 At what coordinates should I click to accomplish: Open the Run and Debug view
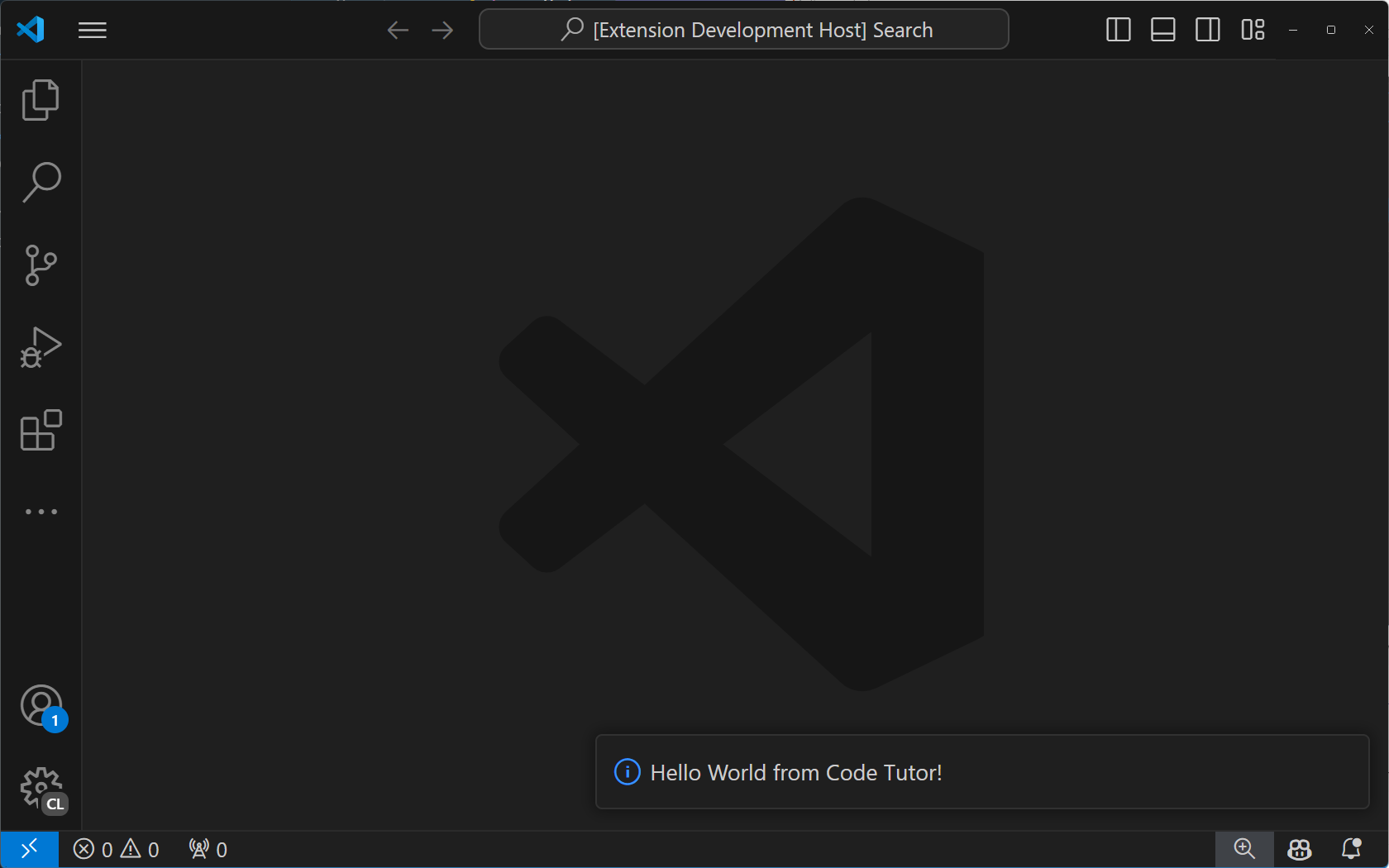[41, 347]
